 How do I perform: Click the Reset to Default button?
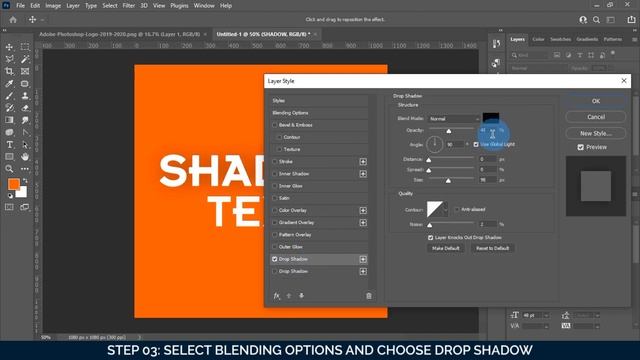coord(492,248)
